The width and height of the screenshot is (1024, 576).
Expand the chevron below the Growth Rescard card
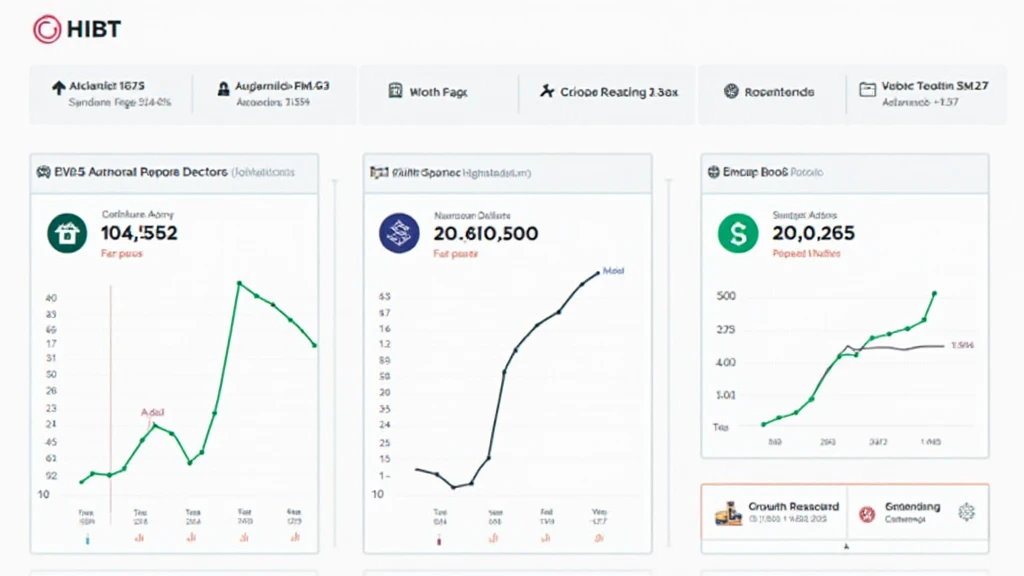coord(845,547)
